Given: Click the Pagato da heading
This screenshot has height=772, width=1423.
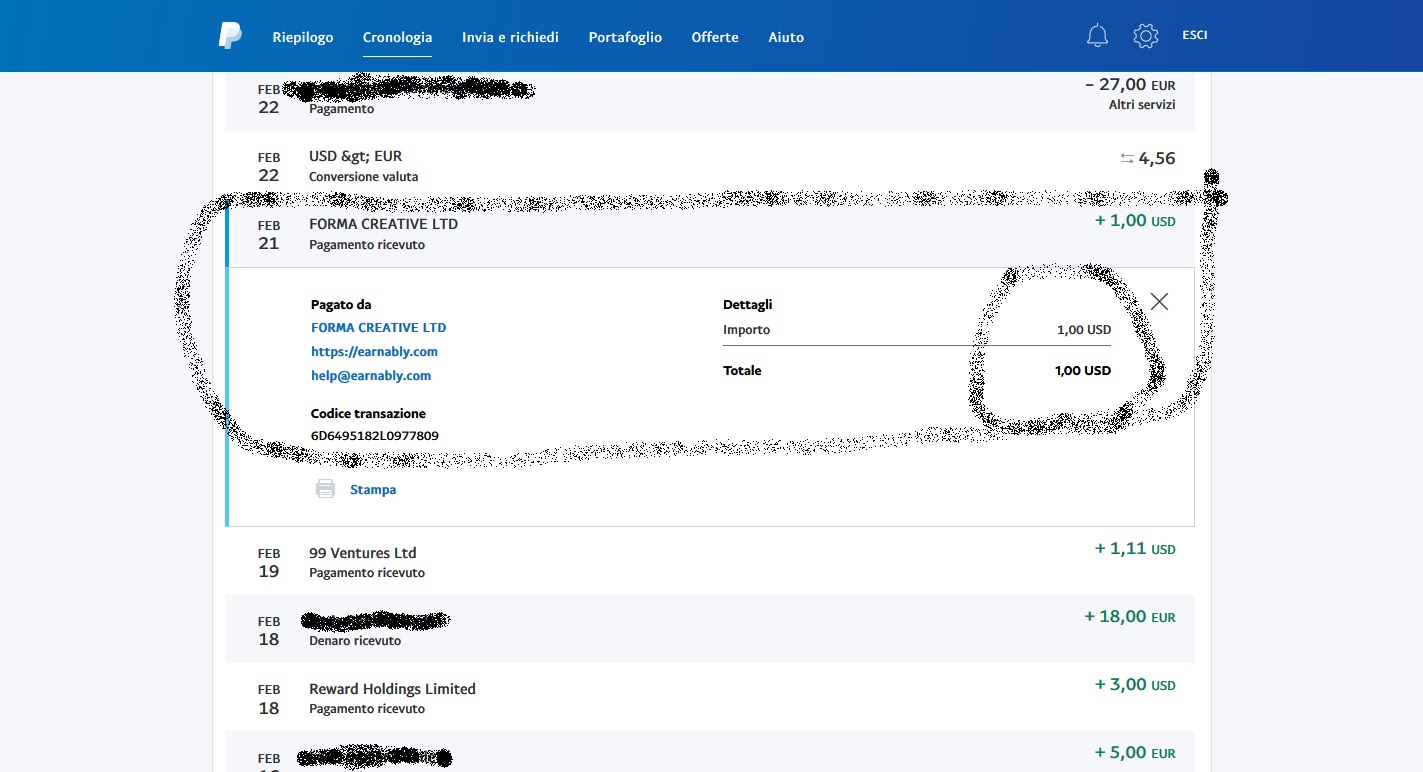Looking at the screenshot, I should tap(341, 305).
